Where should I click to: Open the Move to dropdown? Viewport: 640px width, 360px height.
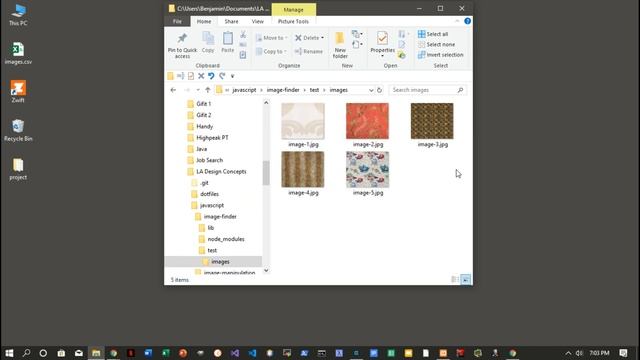(271, 38)
